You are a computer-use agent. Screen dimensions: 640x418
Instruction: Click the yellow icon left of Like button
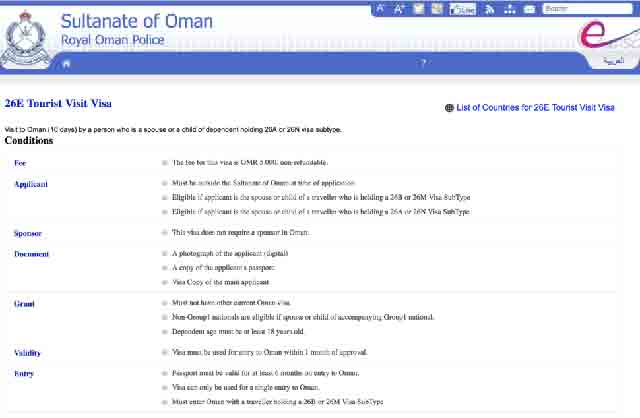437,9
